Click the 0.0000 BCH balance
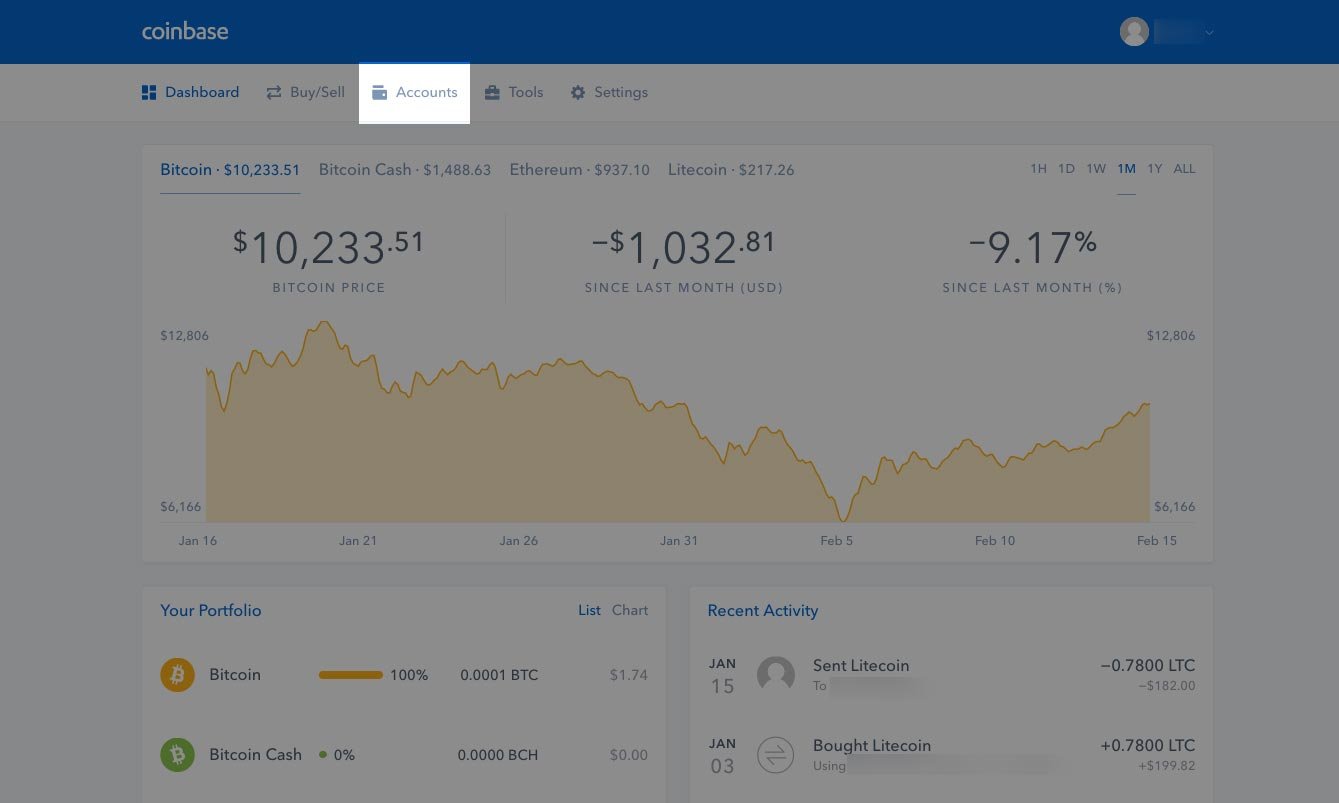 click(x=498, y=755)
